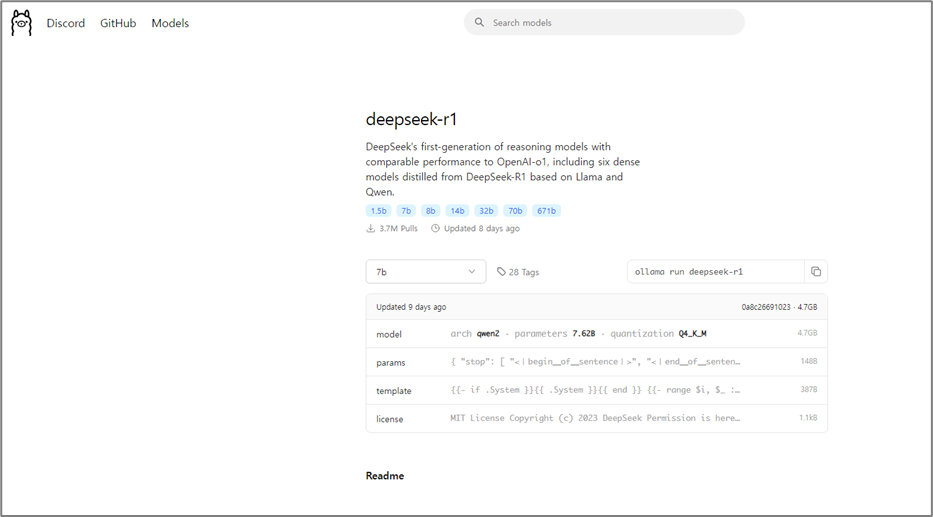Click the 1.1kB license size
Image resolution: width=933 pixels, height=517 pixels.
pos(808,418)
